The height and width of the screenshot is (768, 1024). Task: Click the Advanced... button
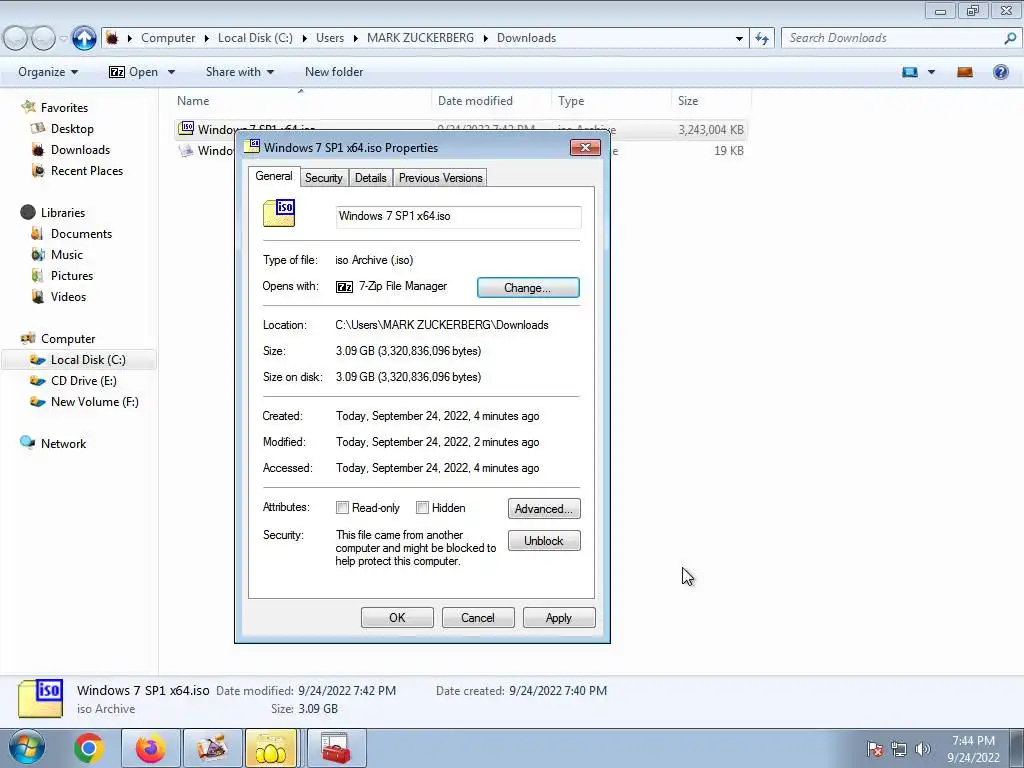click(x=544, y=509)
